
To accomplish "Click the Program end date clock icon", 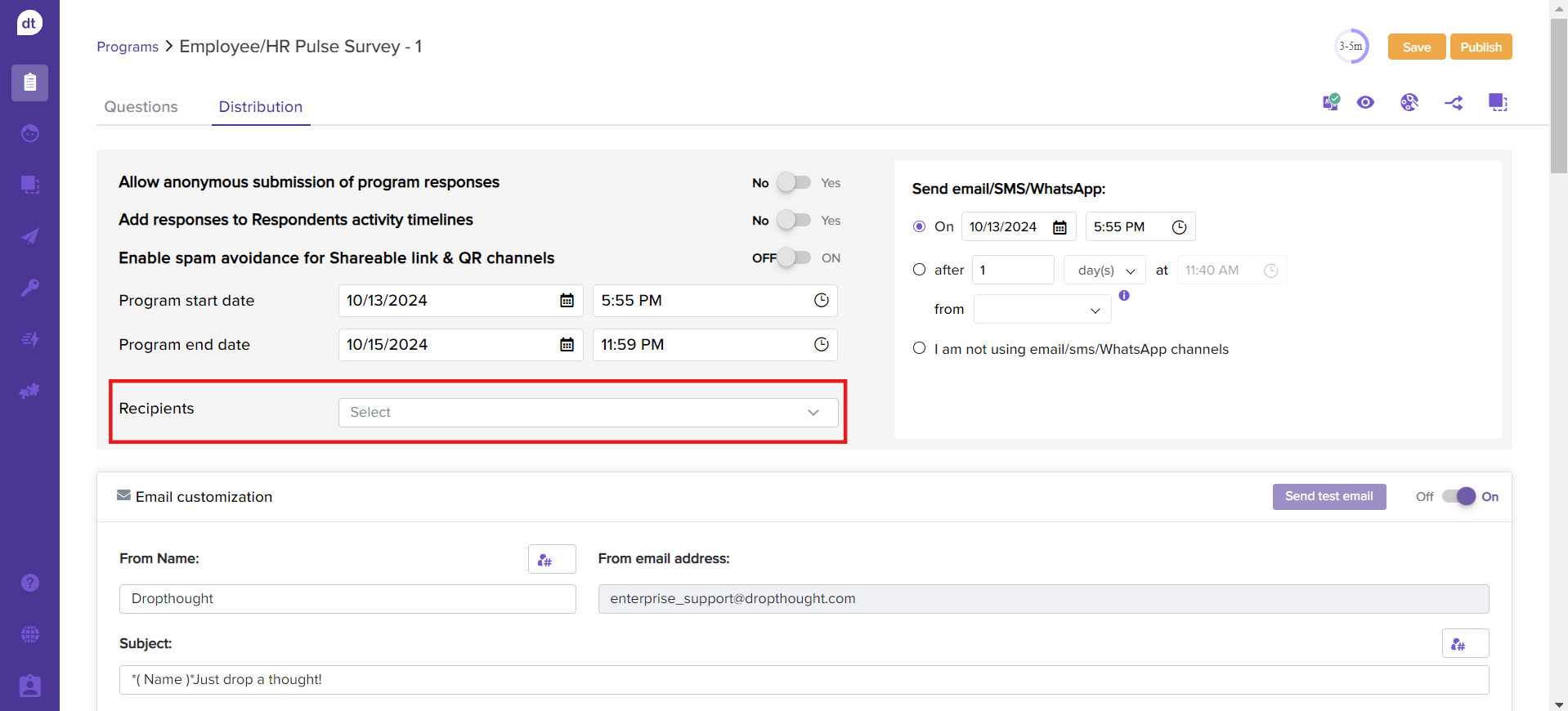I will (821, 345).
